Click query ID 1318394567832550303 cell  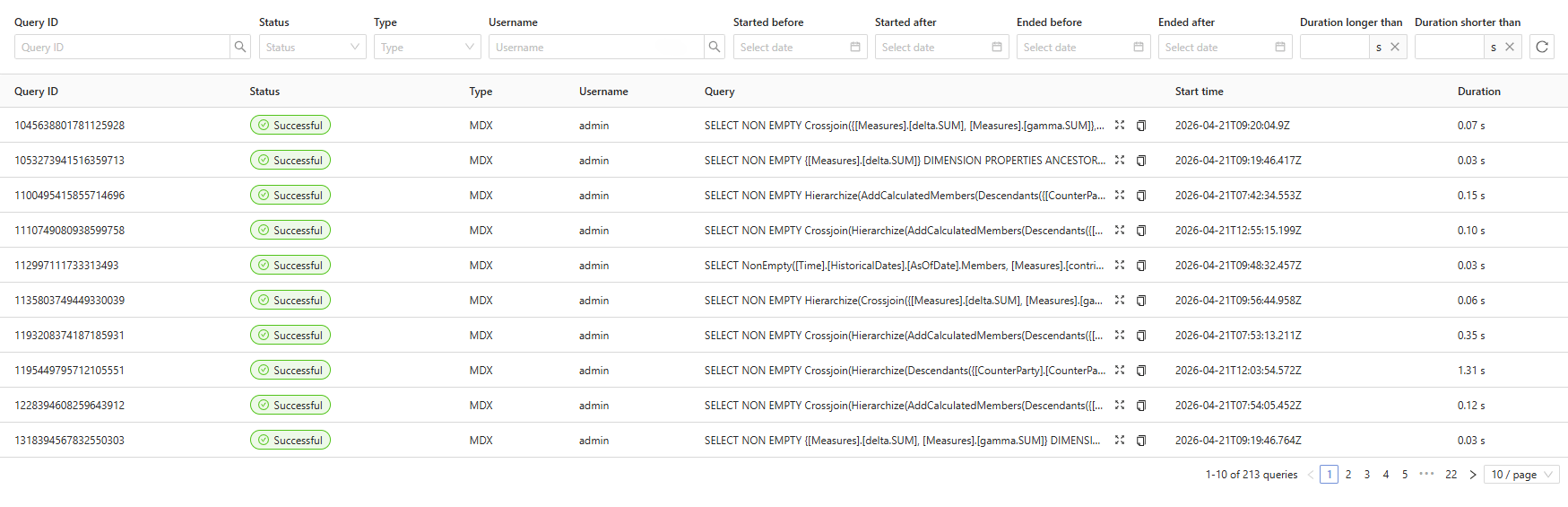tap(70, 441)
